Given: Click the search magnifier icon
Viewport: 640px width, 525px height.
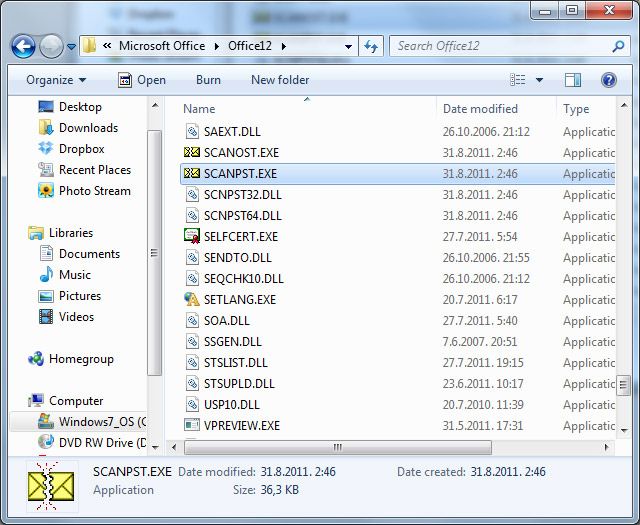Looking at the screenshot, I should [x=618, y=46].
